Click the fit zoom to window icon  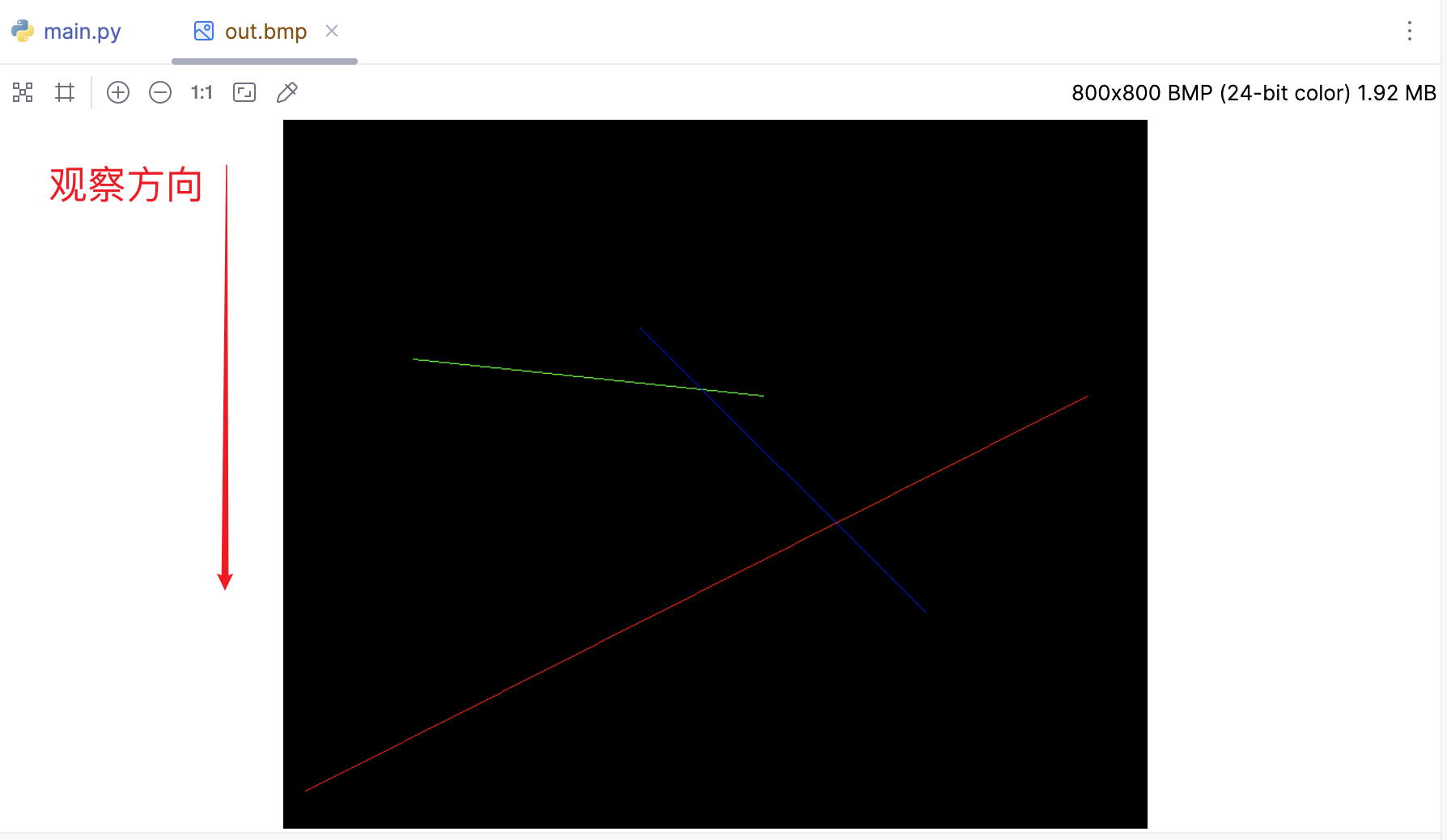click(x=244, y=92)
